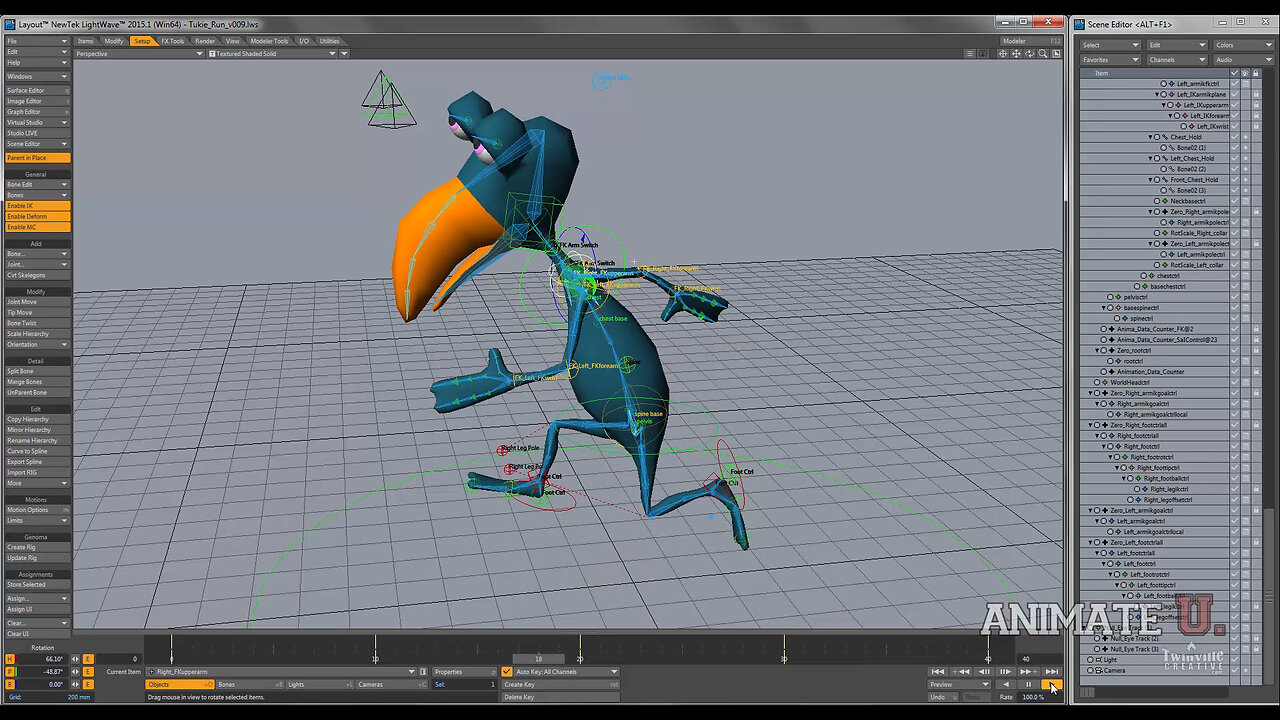Toggle Parent in Place
Viewport: 1280px width, 720px height.
[37, 158]
